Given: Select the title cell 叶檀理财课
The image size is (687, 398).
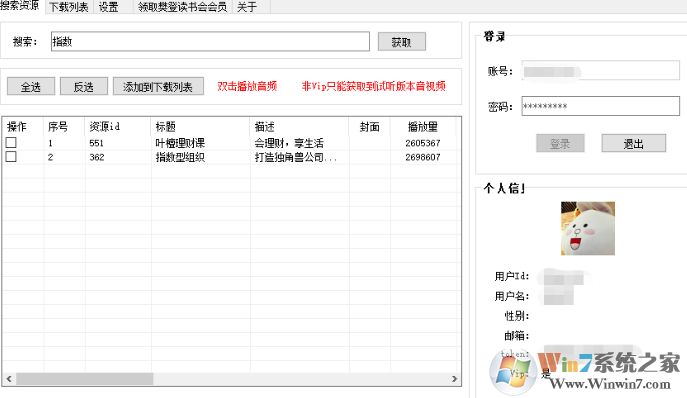Looking at the screenshot, I should pos(180,143).
